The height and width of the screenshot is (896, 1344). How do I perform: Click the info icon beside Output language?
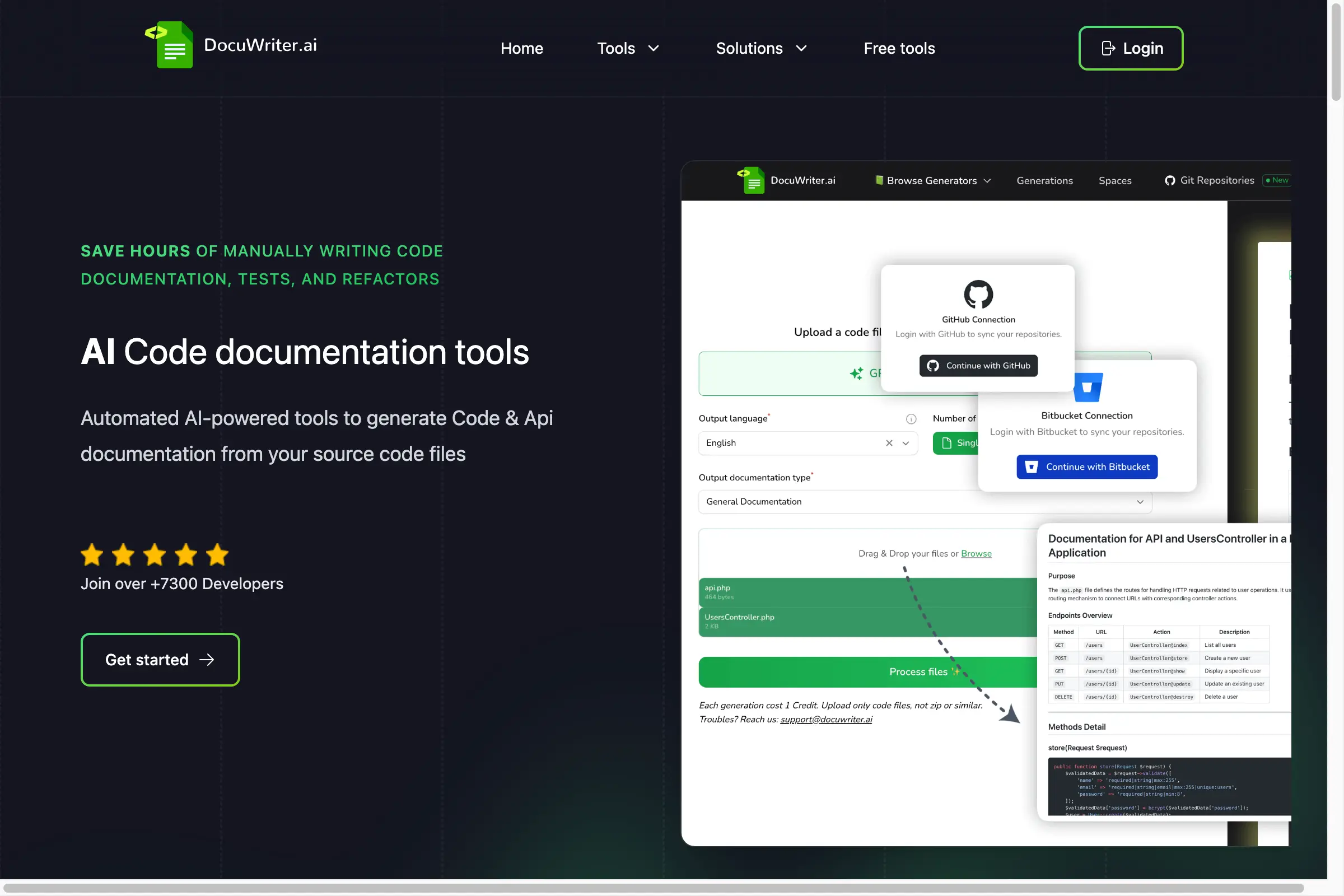pos(911,419)
